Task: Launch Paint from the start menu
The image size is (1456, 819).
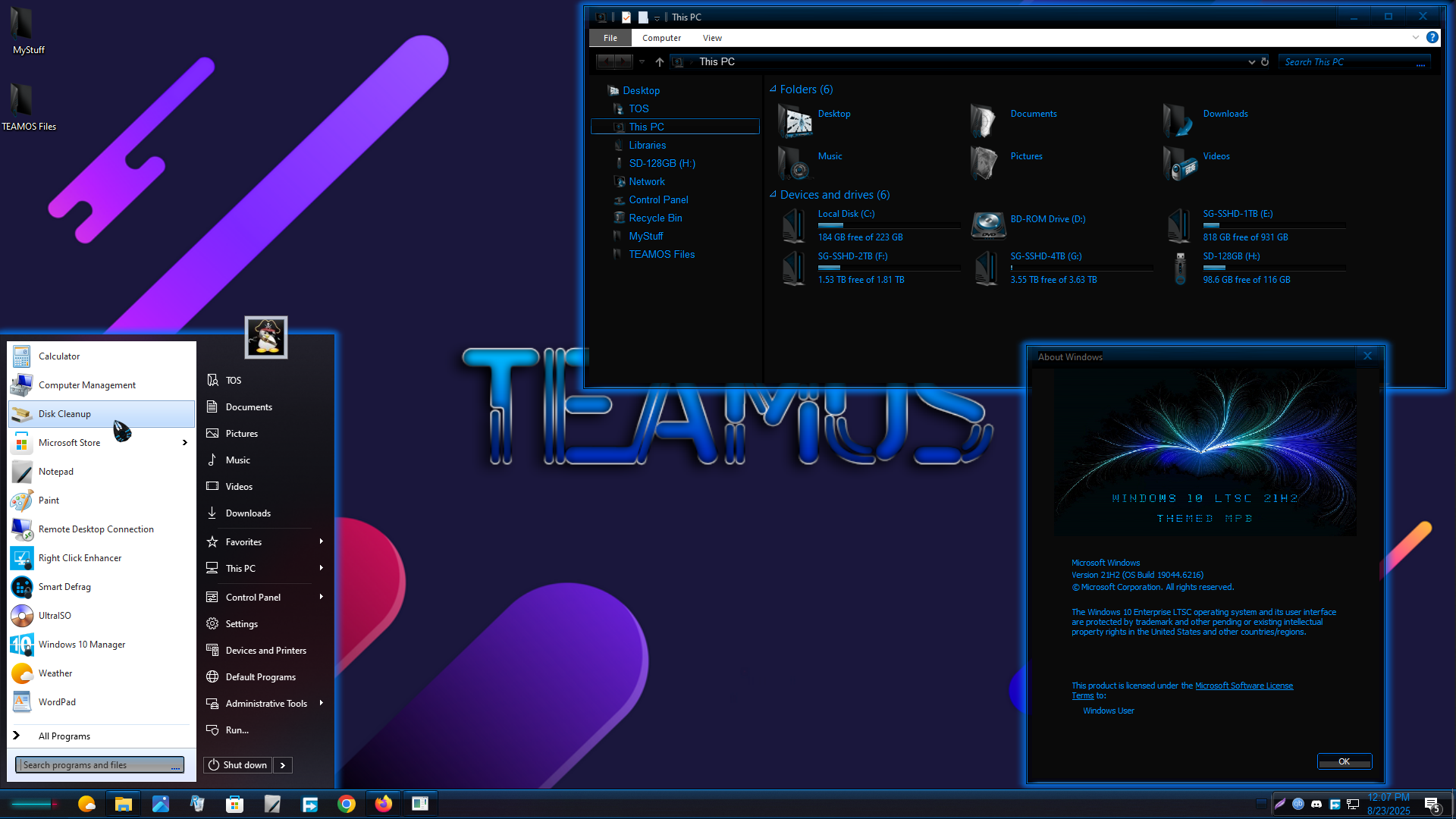Action: click(x=101, y=500)
